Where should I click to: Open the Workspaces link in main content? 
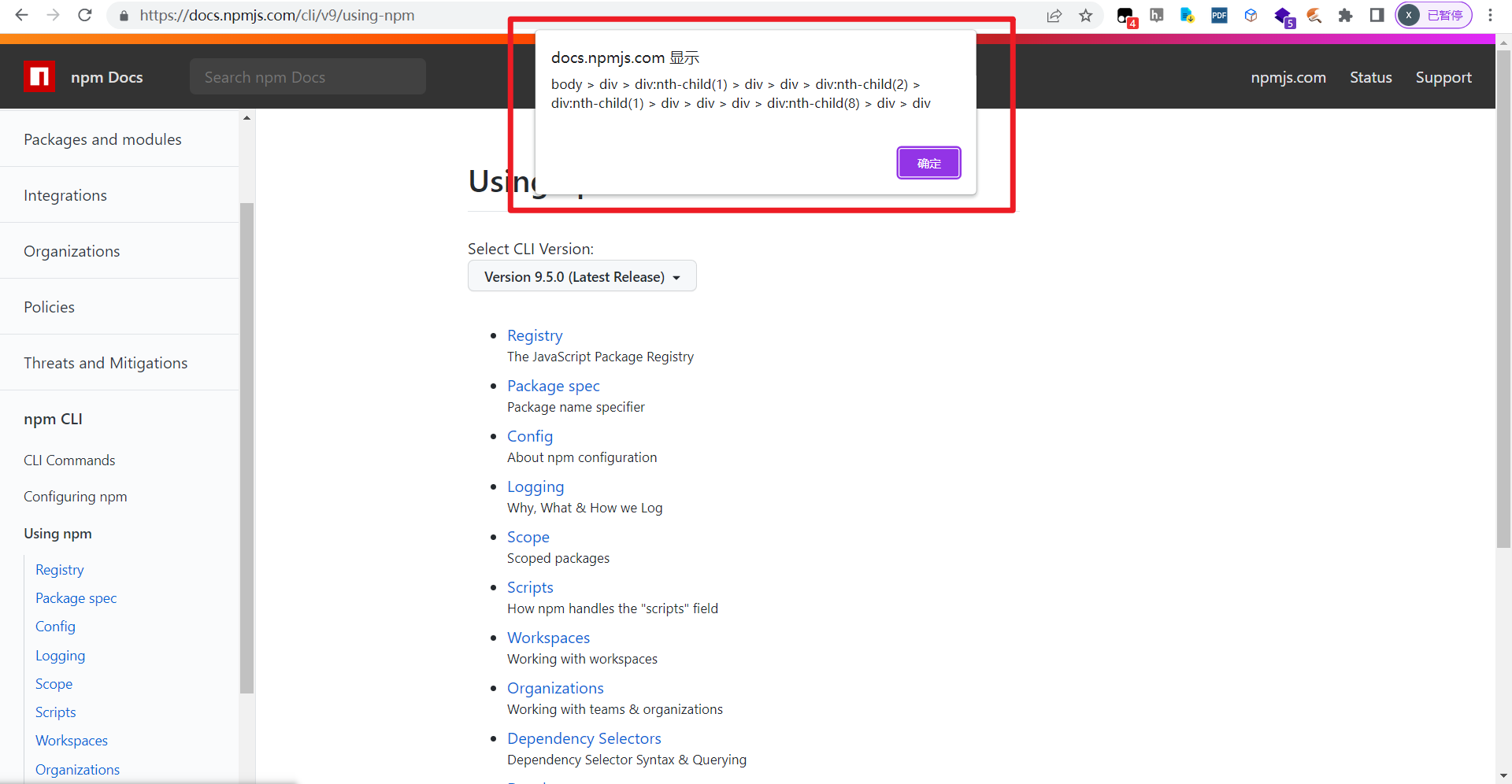[548, 638]
